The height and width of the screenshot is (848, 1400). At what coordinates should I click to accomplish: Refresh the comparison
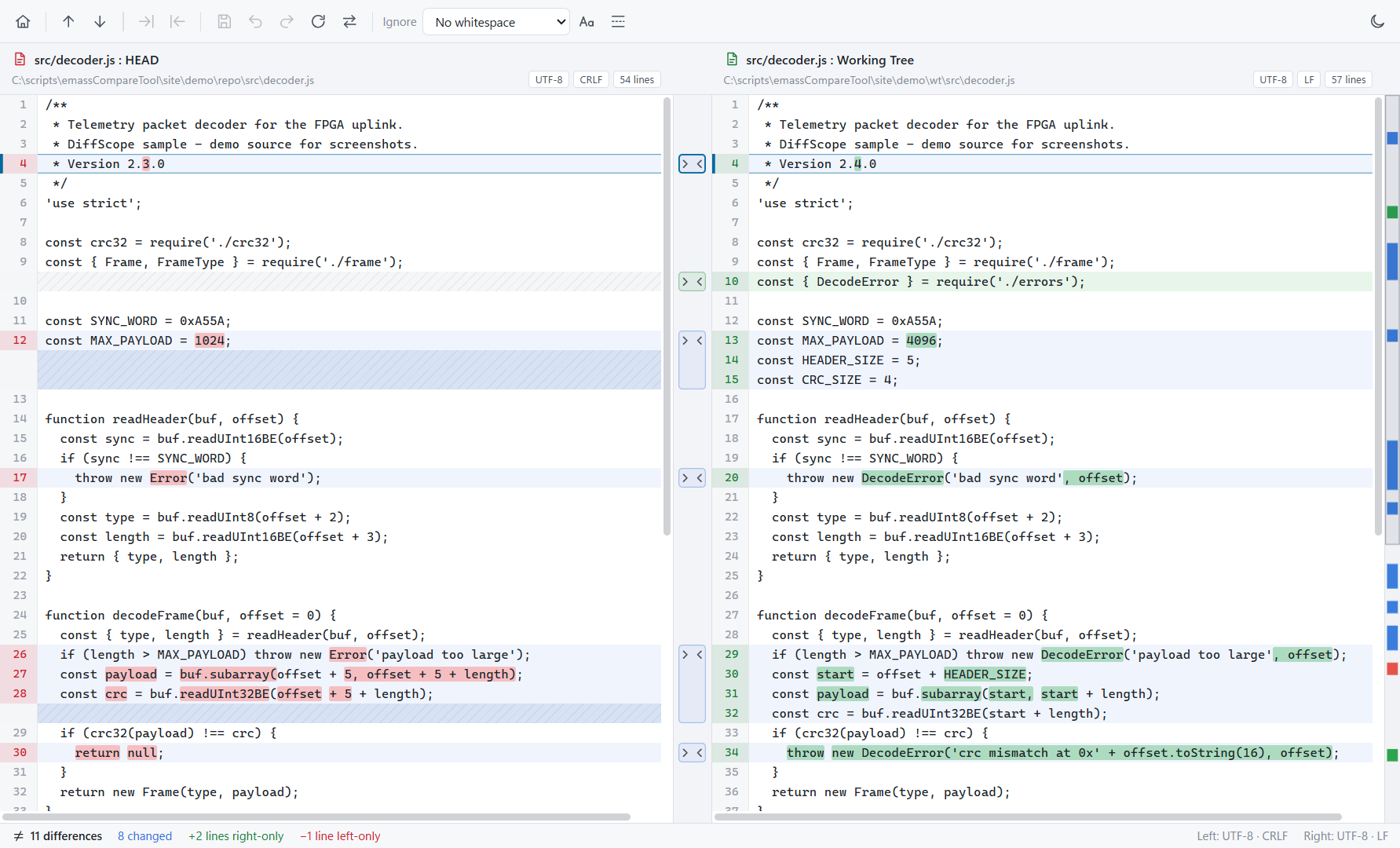click(318, 22)
